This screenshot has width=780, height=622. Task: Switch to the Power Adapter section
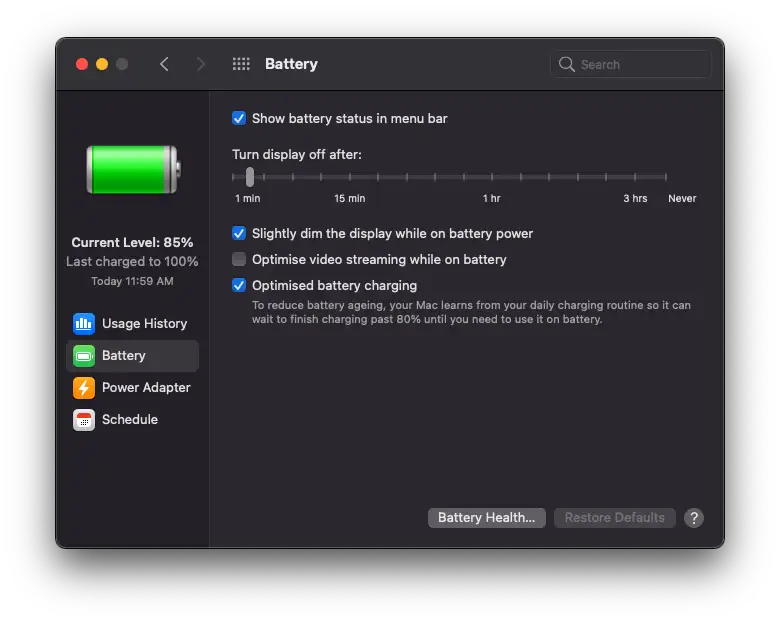tap(132, 388)
